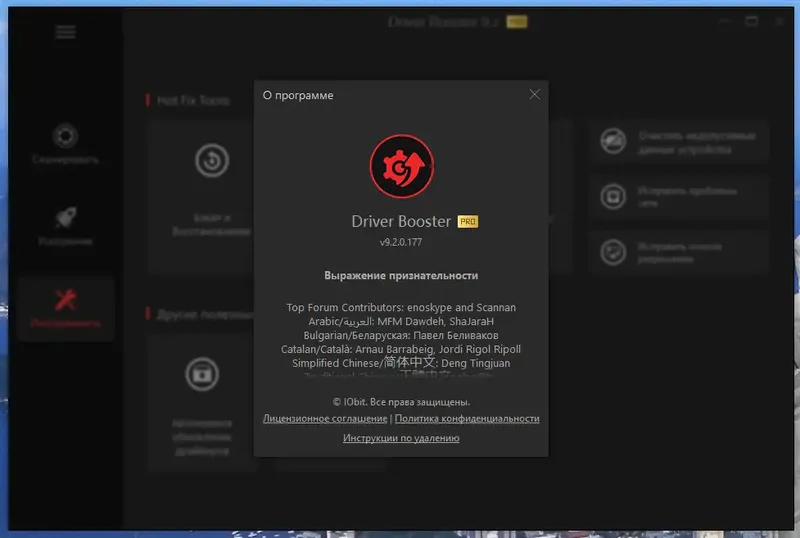Click the IObit copyright notice text
This screenshot has height=538, width=800.
click(401, 402)
